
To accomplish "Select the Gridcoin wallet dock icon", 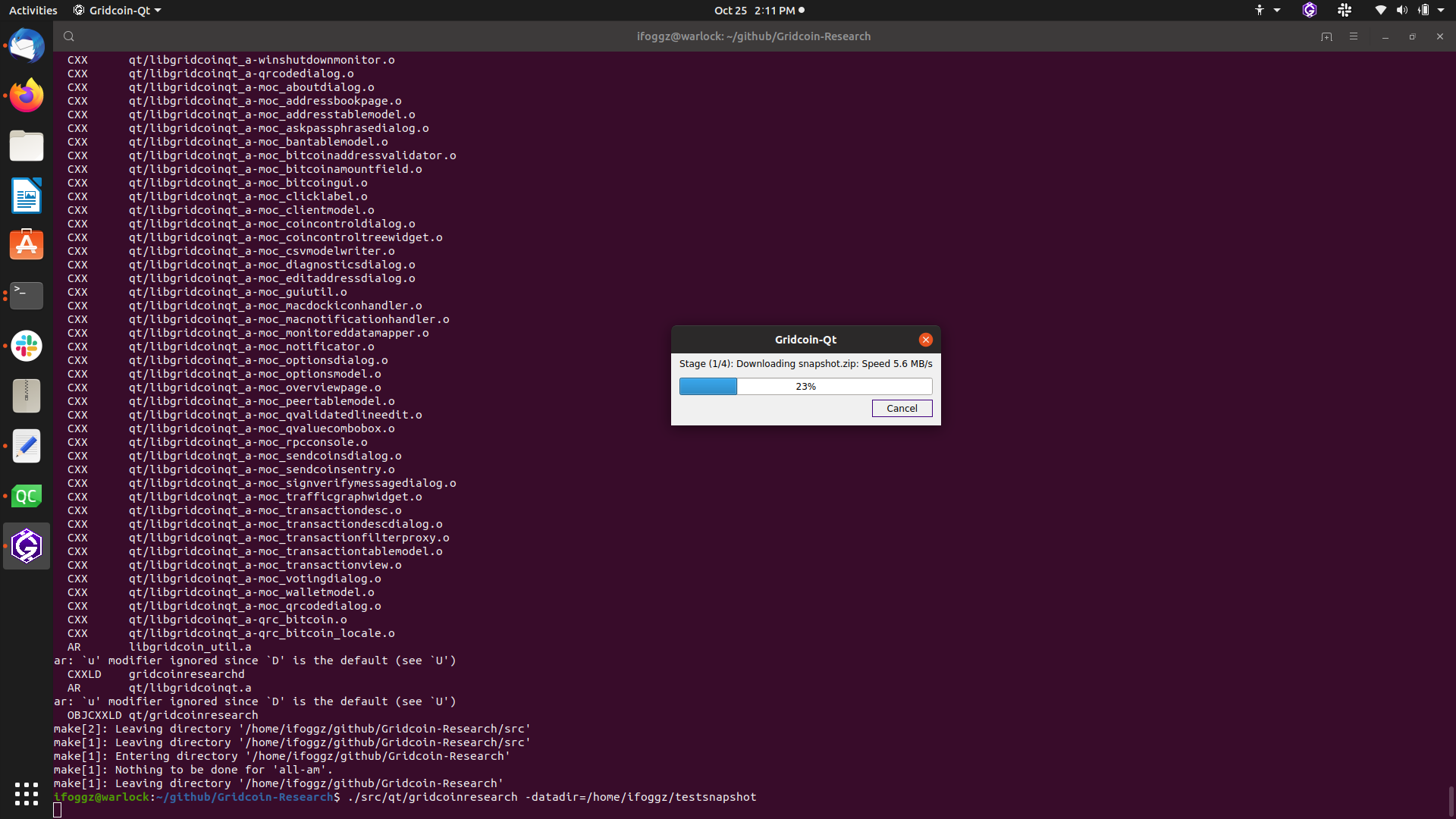I will coord(27,546).
